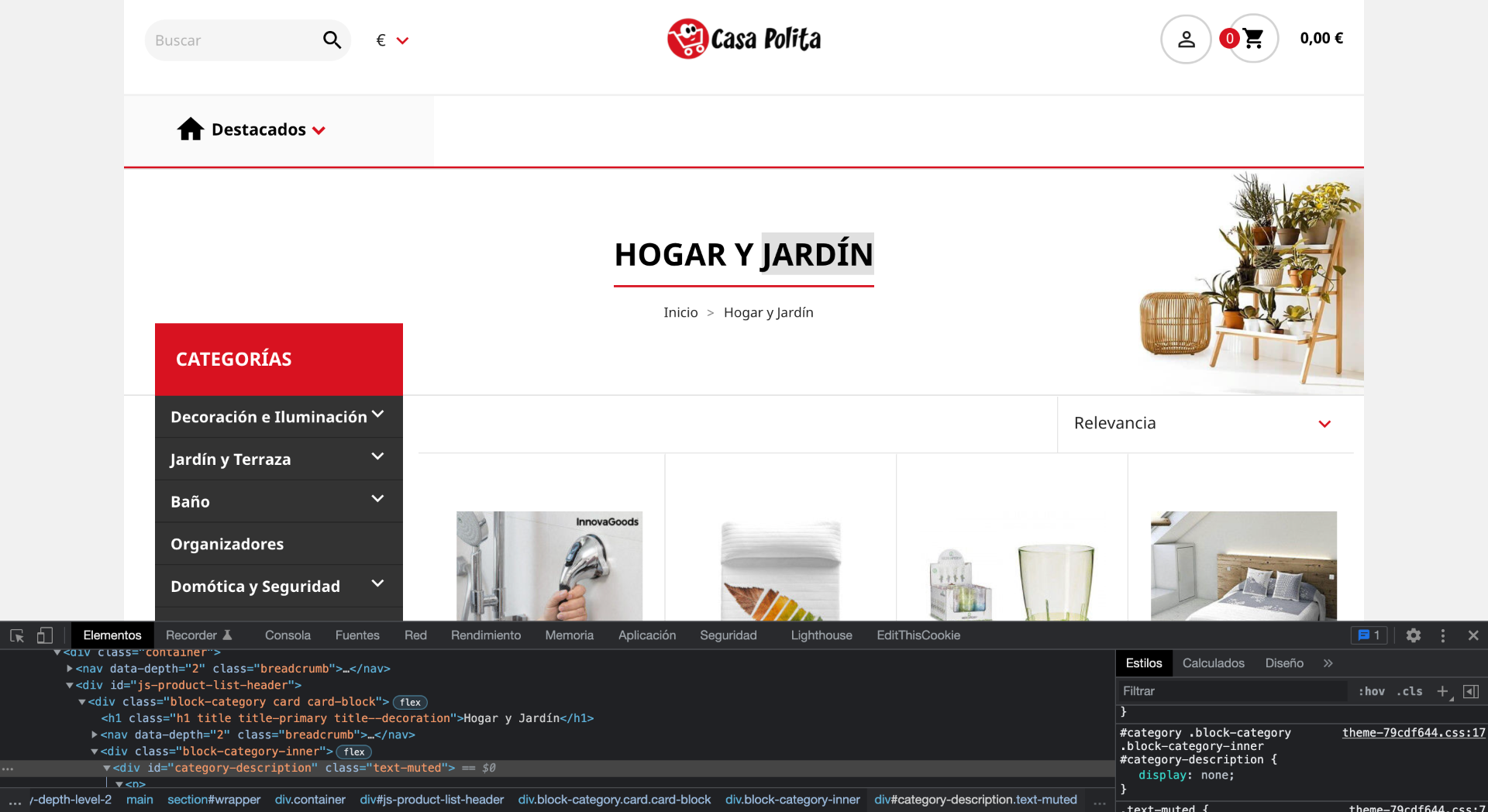The height and width of the screenshot is (812, 1488).
Task: Expand the Jardín y Terraza category
Action: (378, 457)
